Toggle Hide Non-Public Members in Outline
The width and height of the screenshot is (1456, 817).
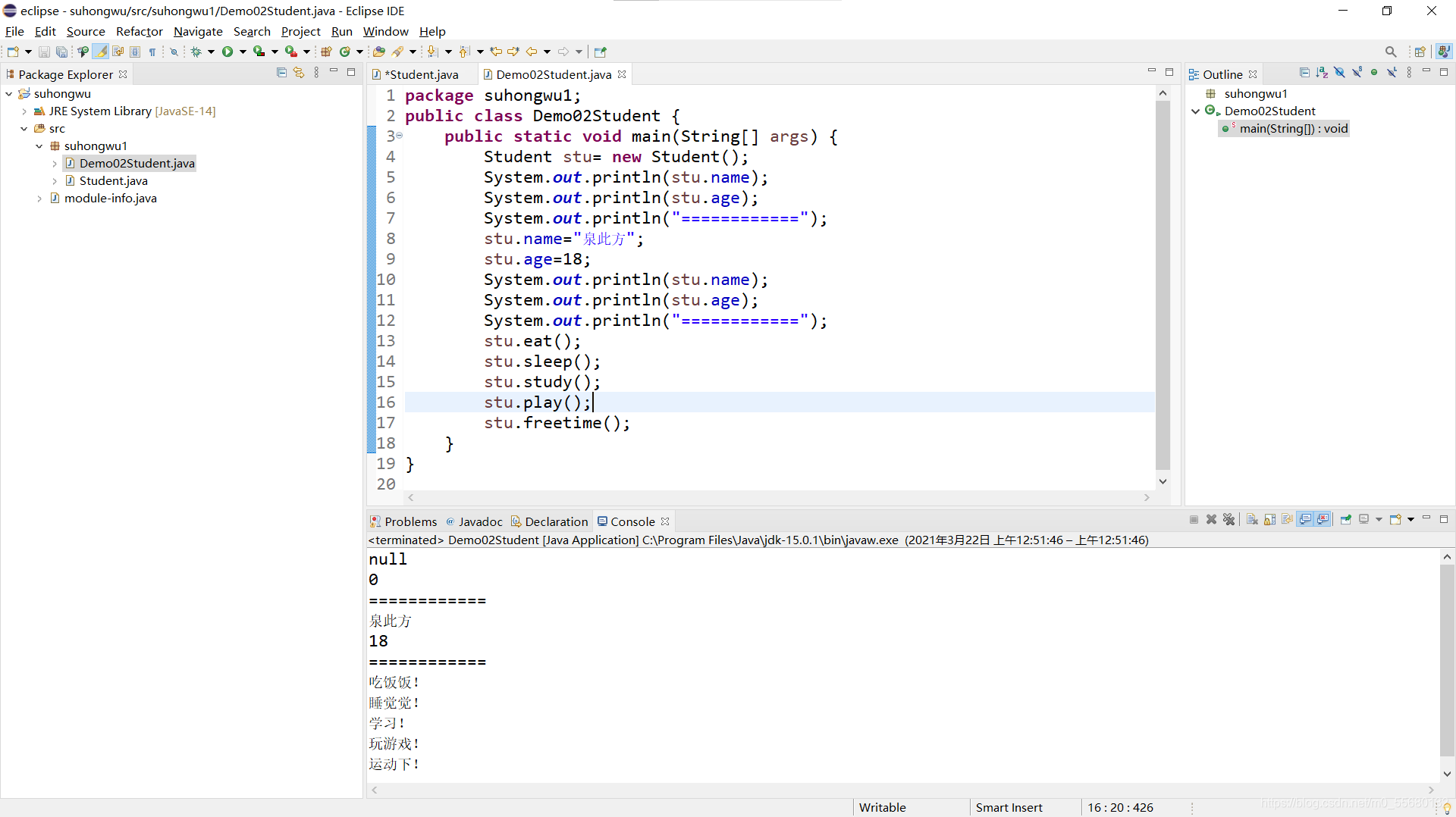point(1374,73)
